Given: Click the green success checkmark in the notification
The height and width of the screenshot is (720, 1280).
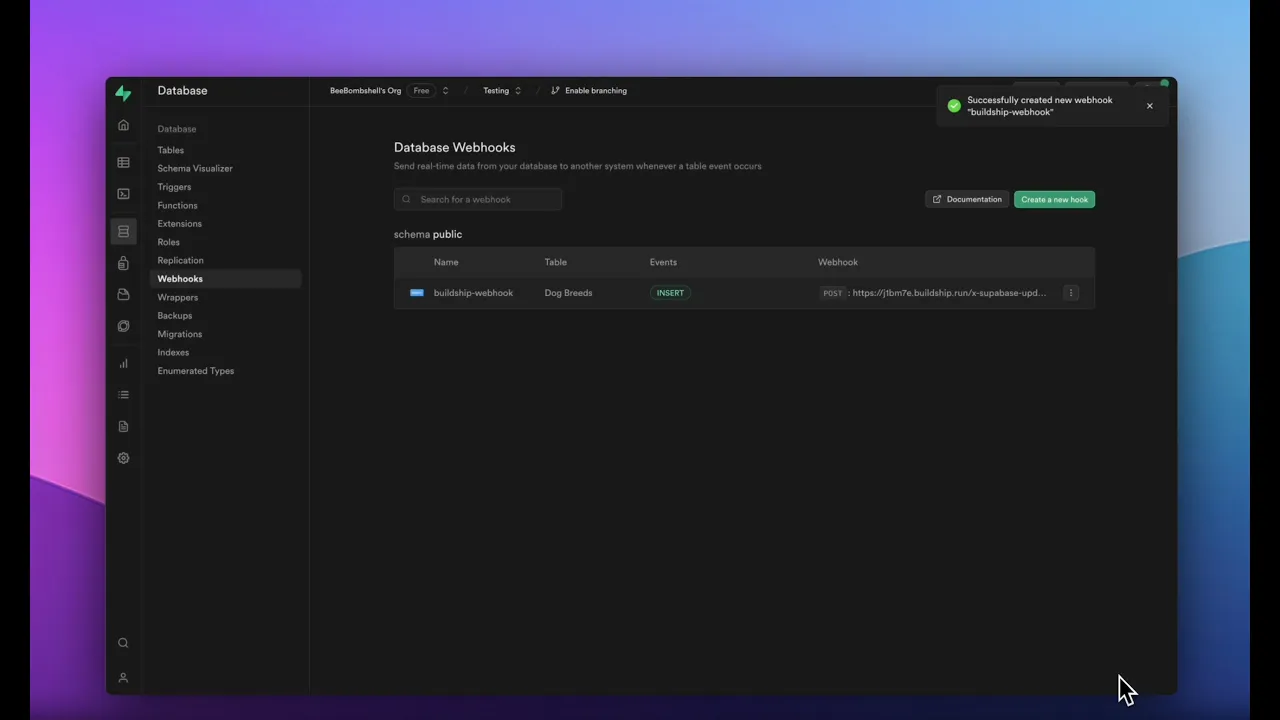Looking at the screenshot, I should pyautogui.click(x=954, y=106).
